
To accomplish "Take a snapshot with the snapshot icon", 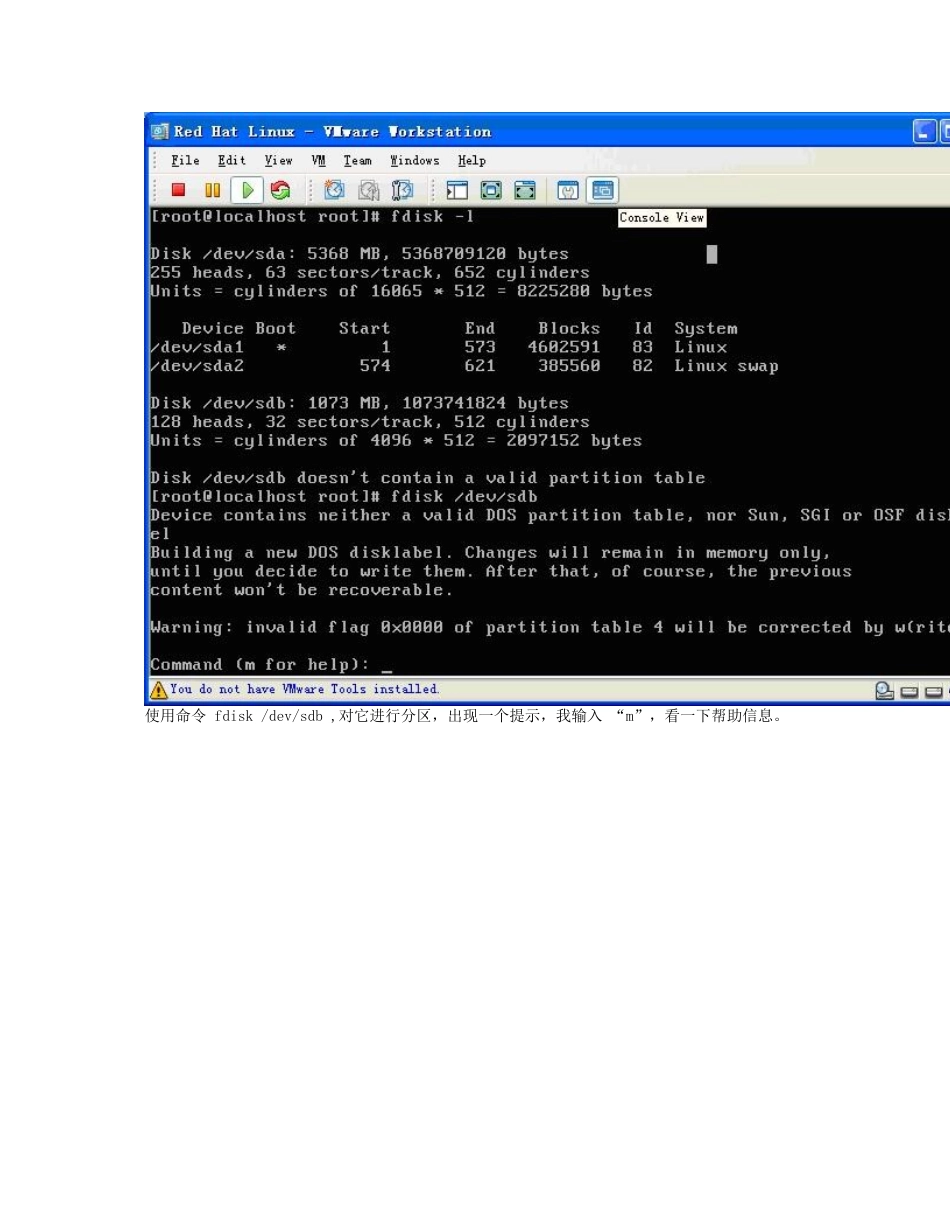I will (x=334, y=190).
